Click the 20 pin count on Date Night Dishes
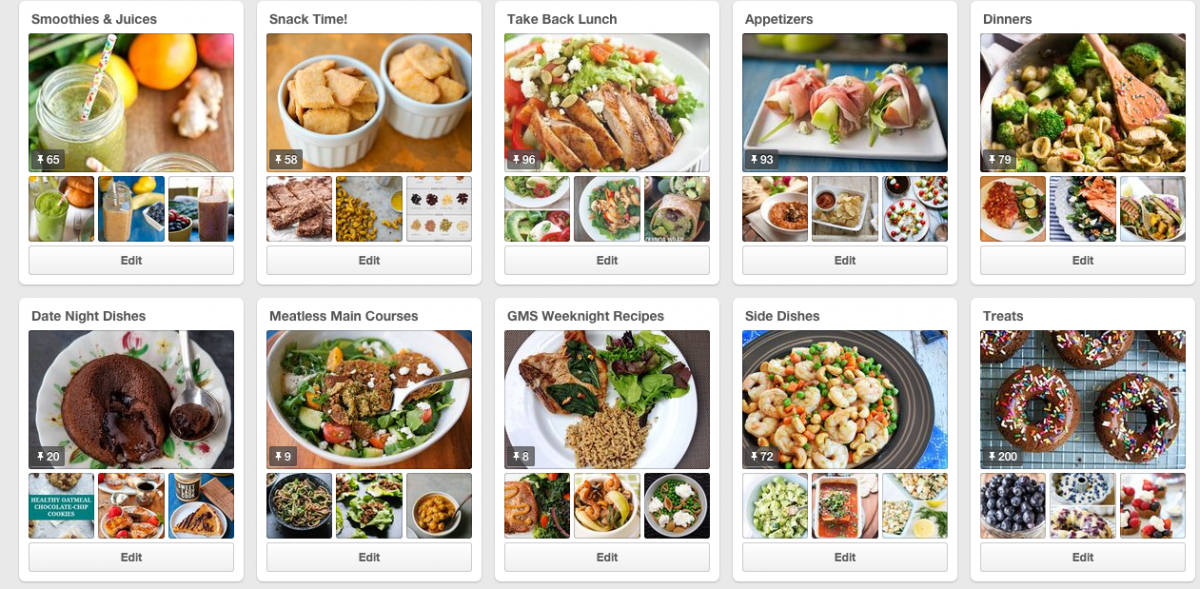 [47, 457]
